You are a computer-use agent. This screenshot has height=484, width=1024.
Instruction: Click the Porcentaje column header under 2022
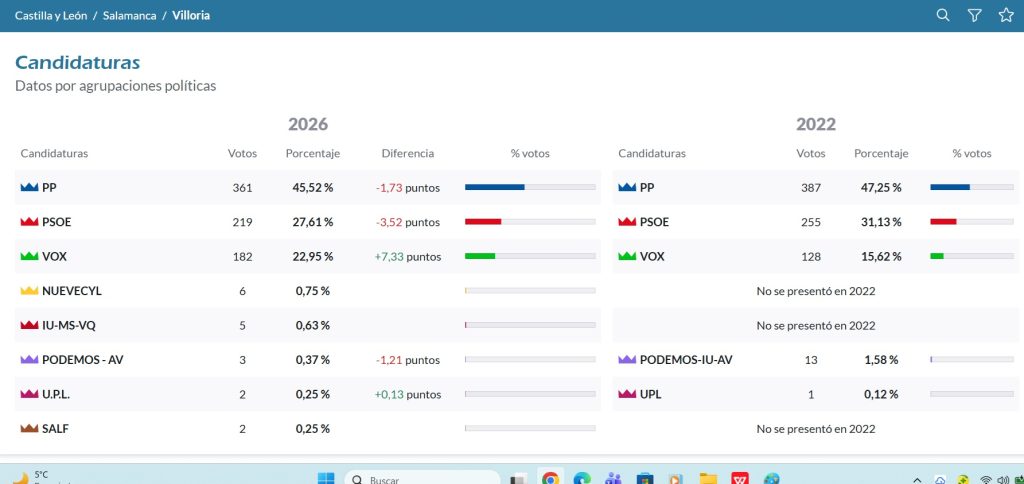pyautogui.click(x=881, y=153)
